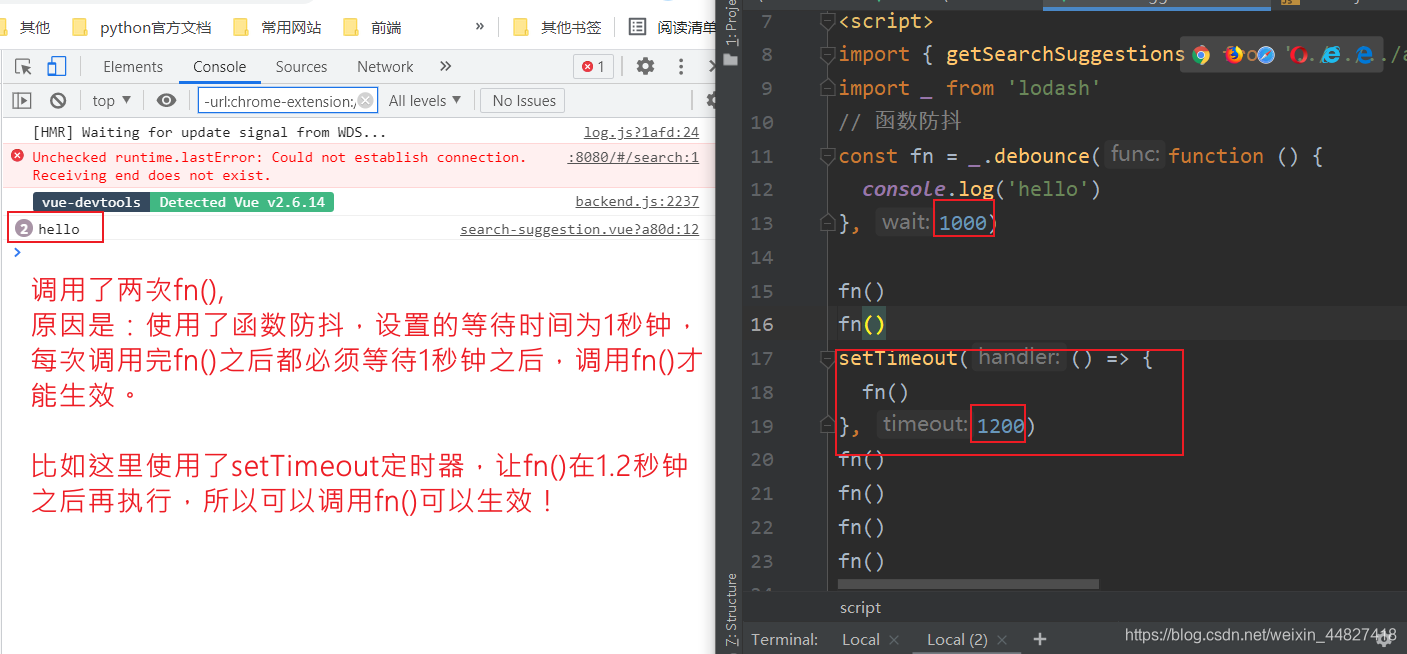Open :8080/#/search:1 source link
Viewport: 1407px width, 654px height.
pyautogui.click(x=633, y=157)
